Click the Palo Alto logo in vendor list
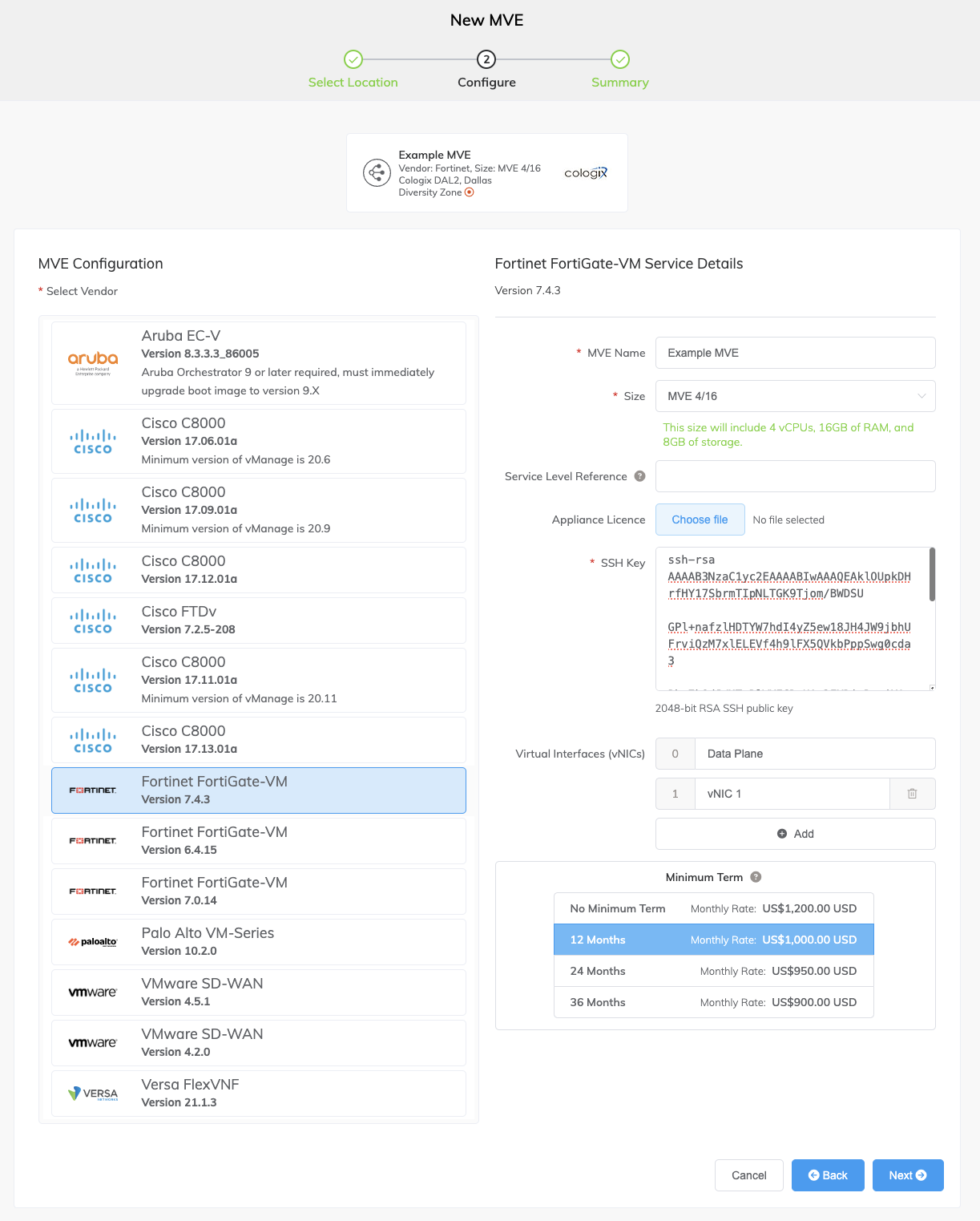 (x=93, y=942)
